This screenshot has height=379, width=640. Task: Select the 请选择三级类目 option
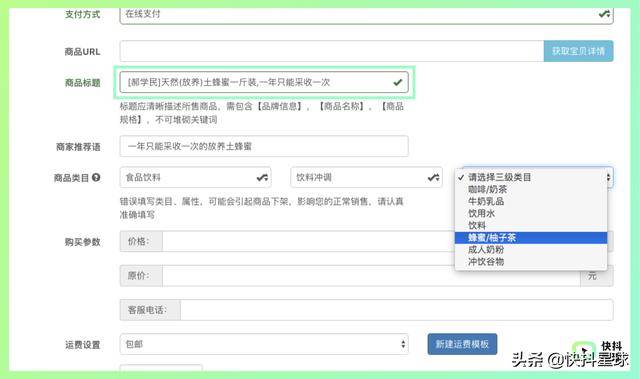click(531, 177)
